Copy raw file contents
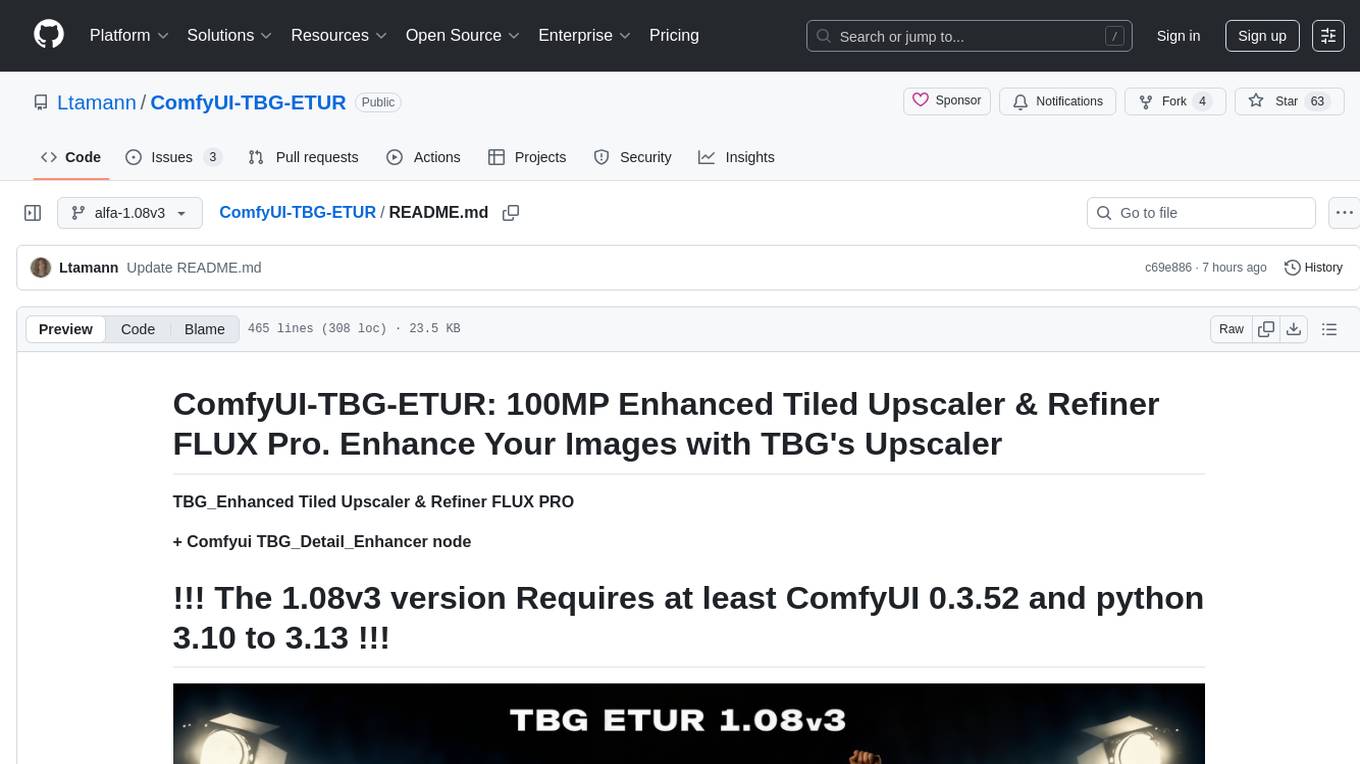 point(1266,329)
